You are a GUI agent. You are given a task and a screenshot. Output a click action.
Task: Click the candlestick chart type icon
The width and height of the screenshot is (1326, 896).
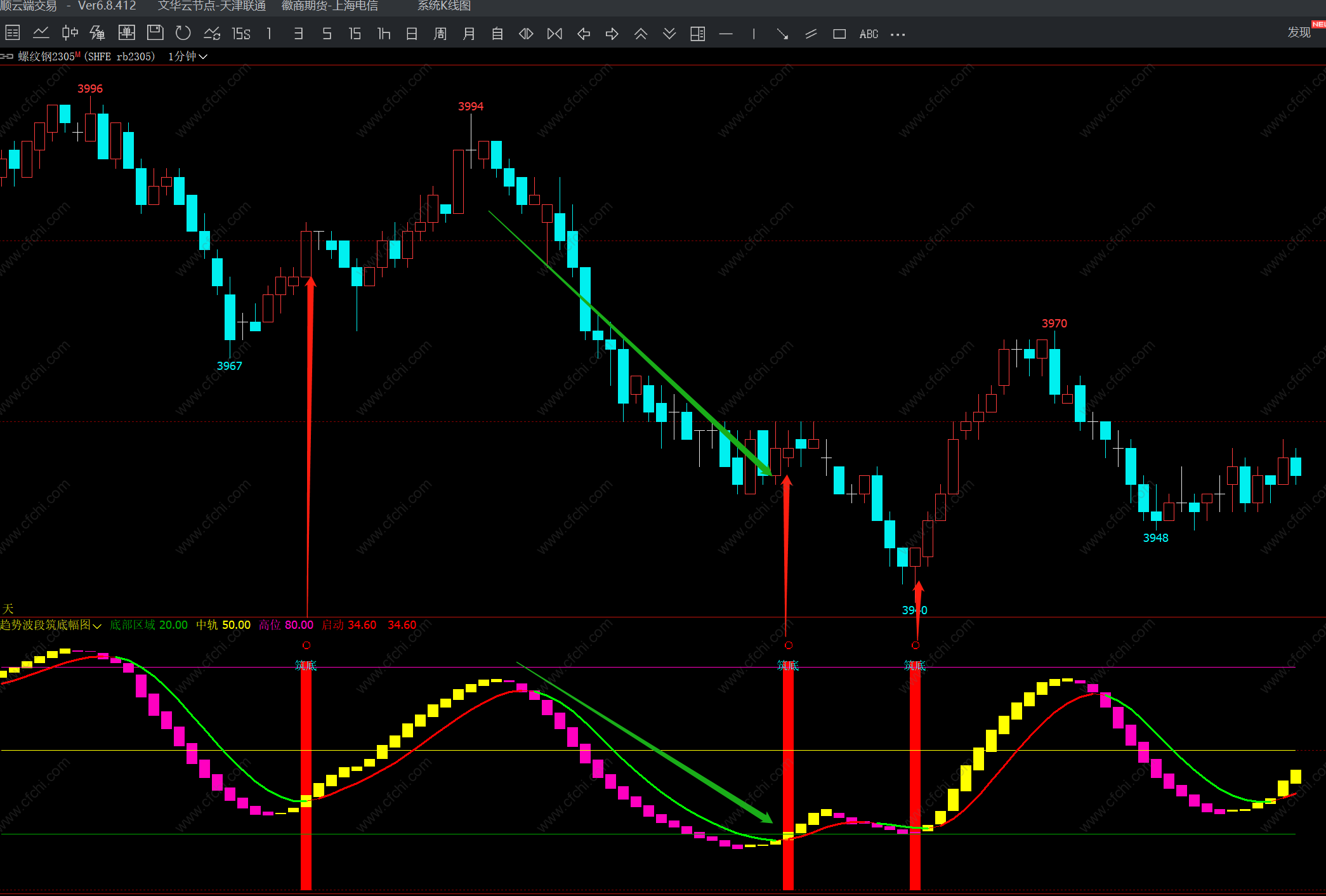[x=70, y=33]
